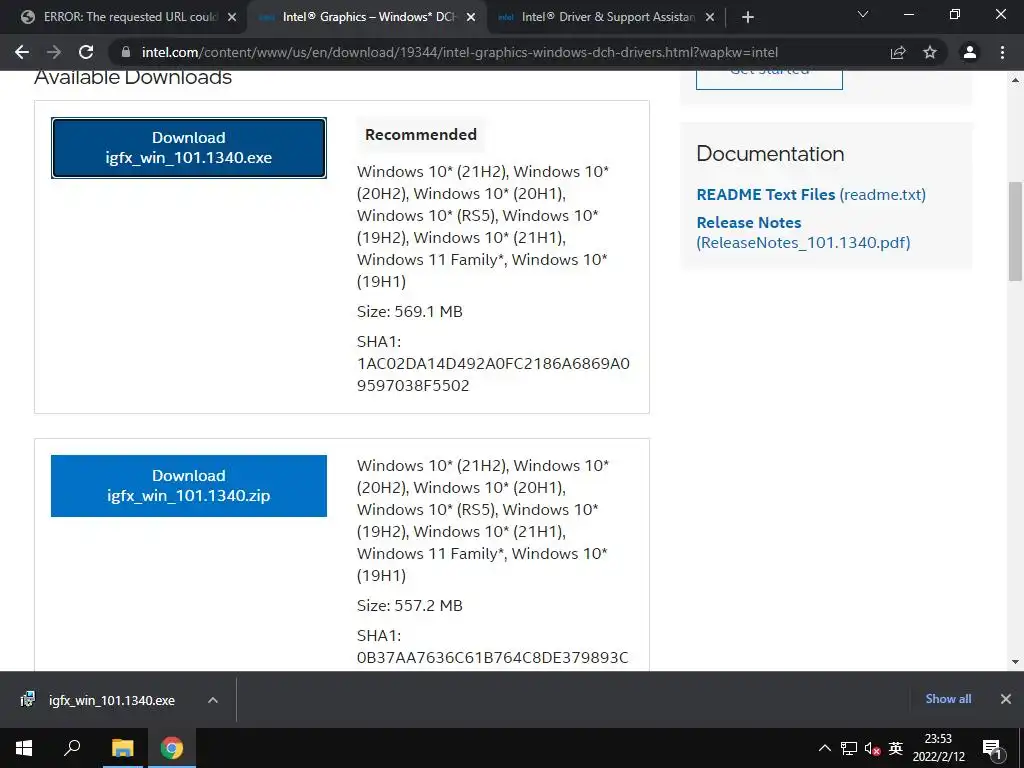Click the lock icon in address bar
The width and height of the screenshot is (1024, 768).
(126, 52)
